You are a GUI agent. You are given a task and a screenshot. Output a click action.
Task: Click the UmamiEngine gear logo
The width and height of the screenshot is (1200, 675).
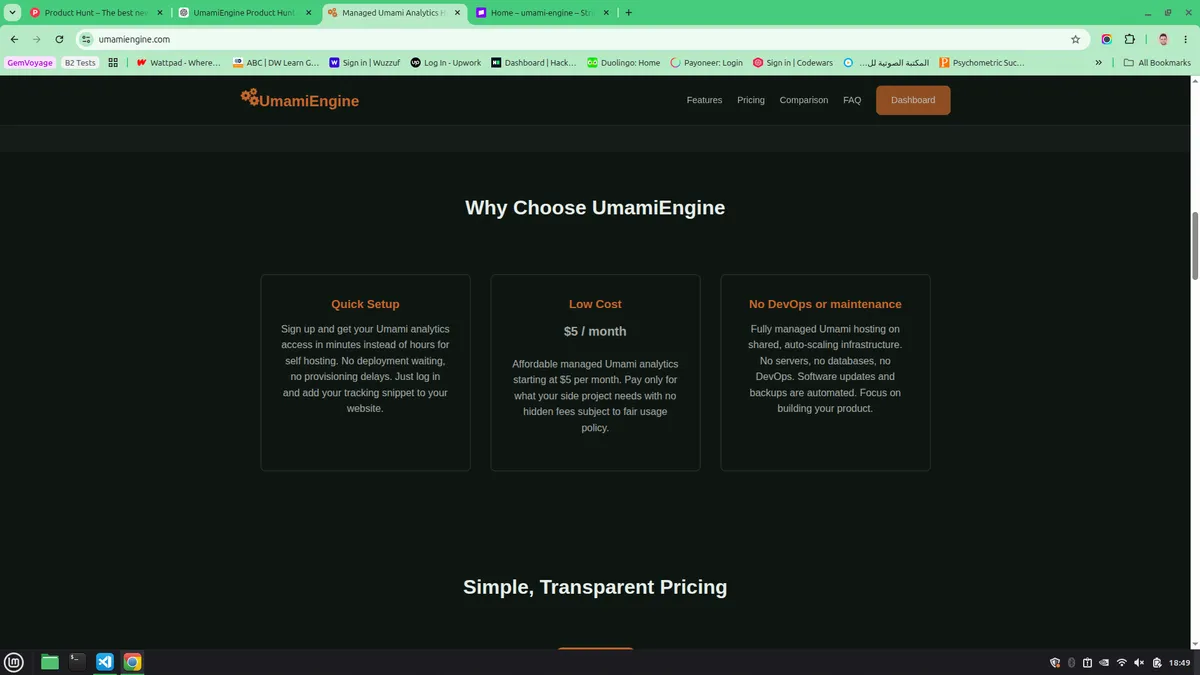point(249,97)
